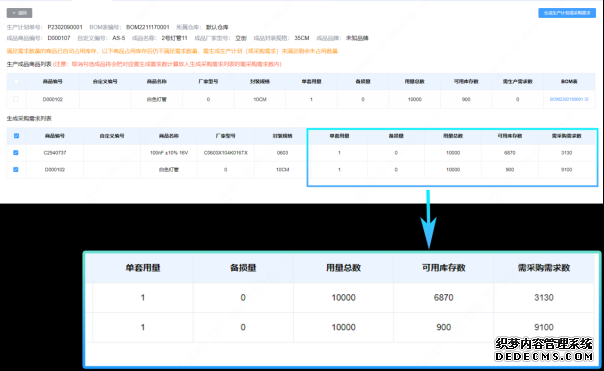Viewport: 604px width, 371px height.
Task: Click the C2940737 product code cell
Action: [x=55, y=153]
